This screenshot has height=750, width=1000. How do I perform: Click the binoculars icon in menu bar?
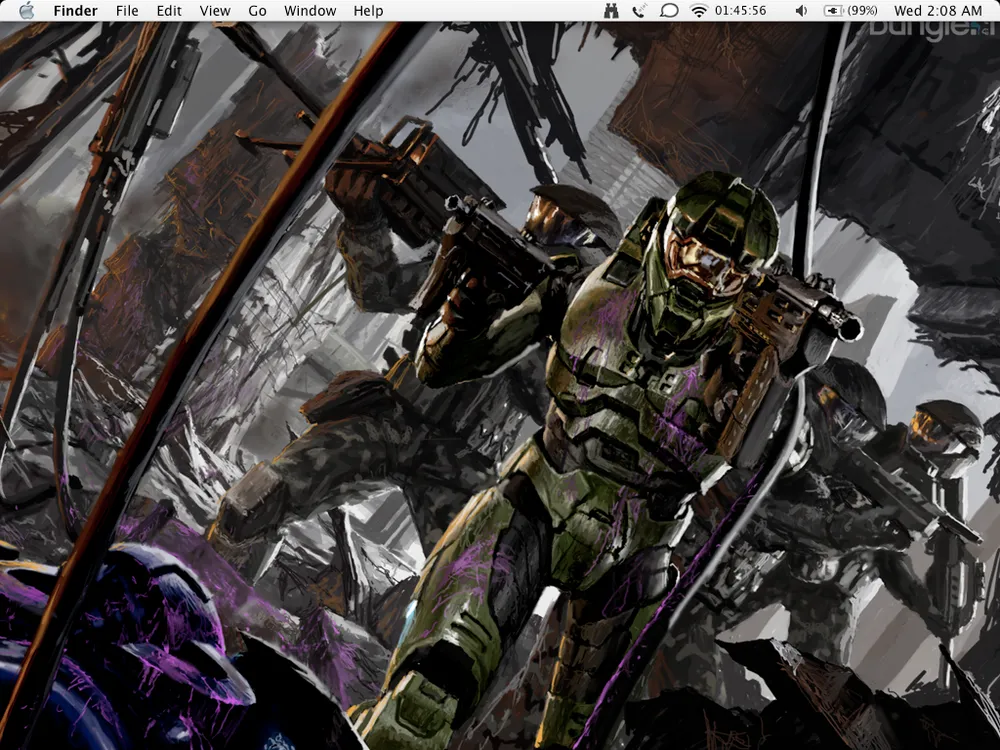click(611, 11)
